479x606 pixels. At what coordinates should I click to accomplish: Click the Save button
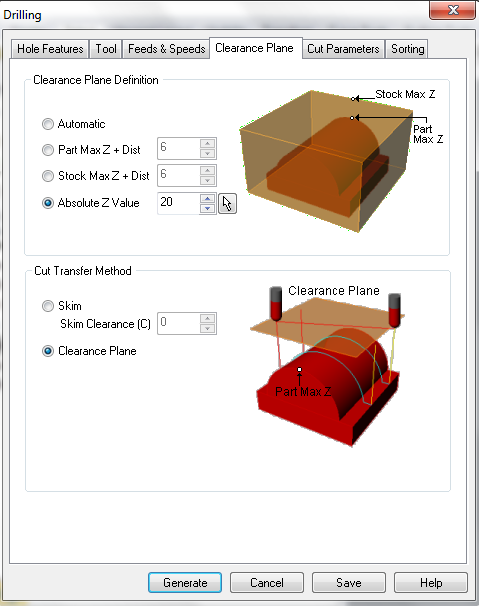349,582
